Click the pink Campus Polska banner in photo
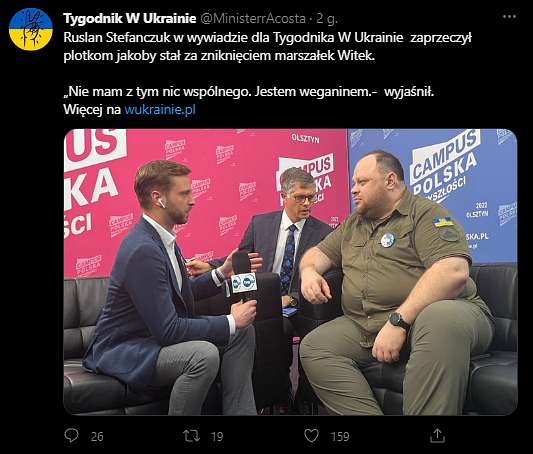This screenshot has width=533, height=454. coord(206,202)
